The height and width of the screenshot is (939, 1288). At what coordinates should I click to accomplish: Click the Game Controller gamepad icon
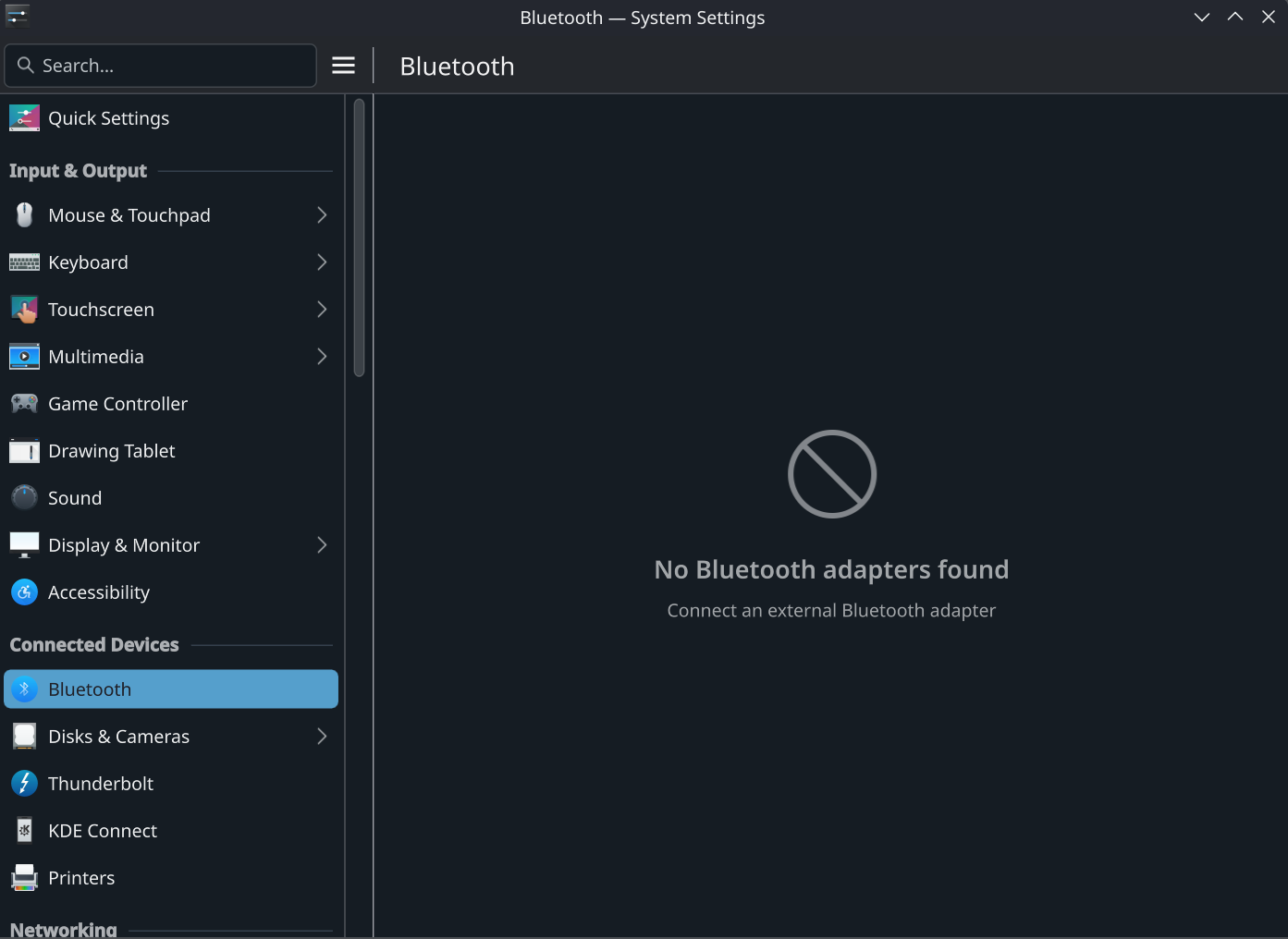24,404
